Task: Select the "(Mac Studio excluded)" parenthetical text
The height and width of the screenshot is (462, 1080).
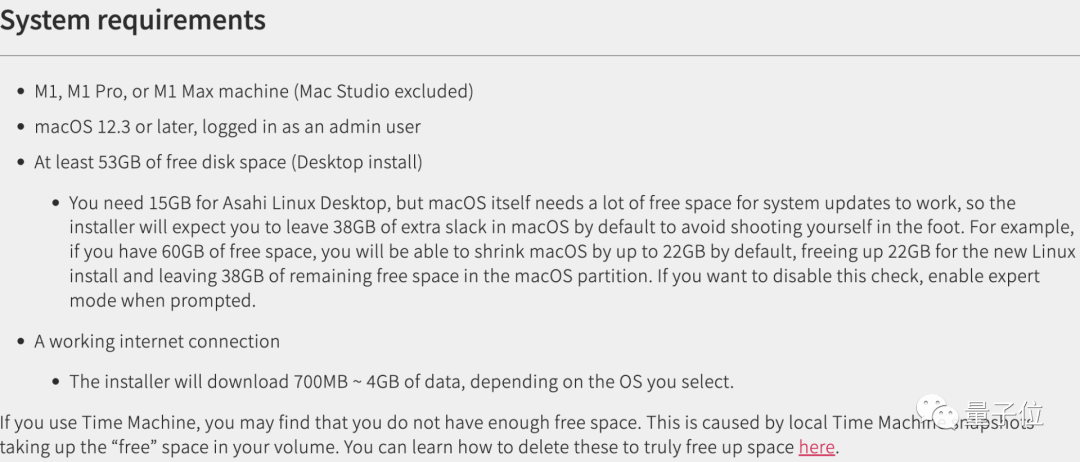Action: (x=384, y=91)
